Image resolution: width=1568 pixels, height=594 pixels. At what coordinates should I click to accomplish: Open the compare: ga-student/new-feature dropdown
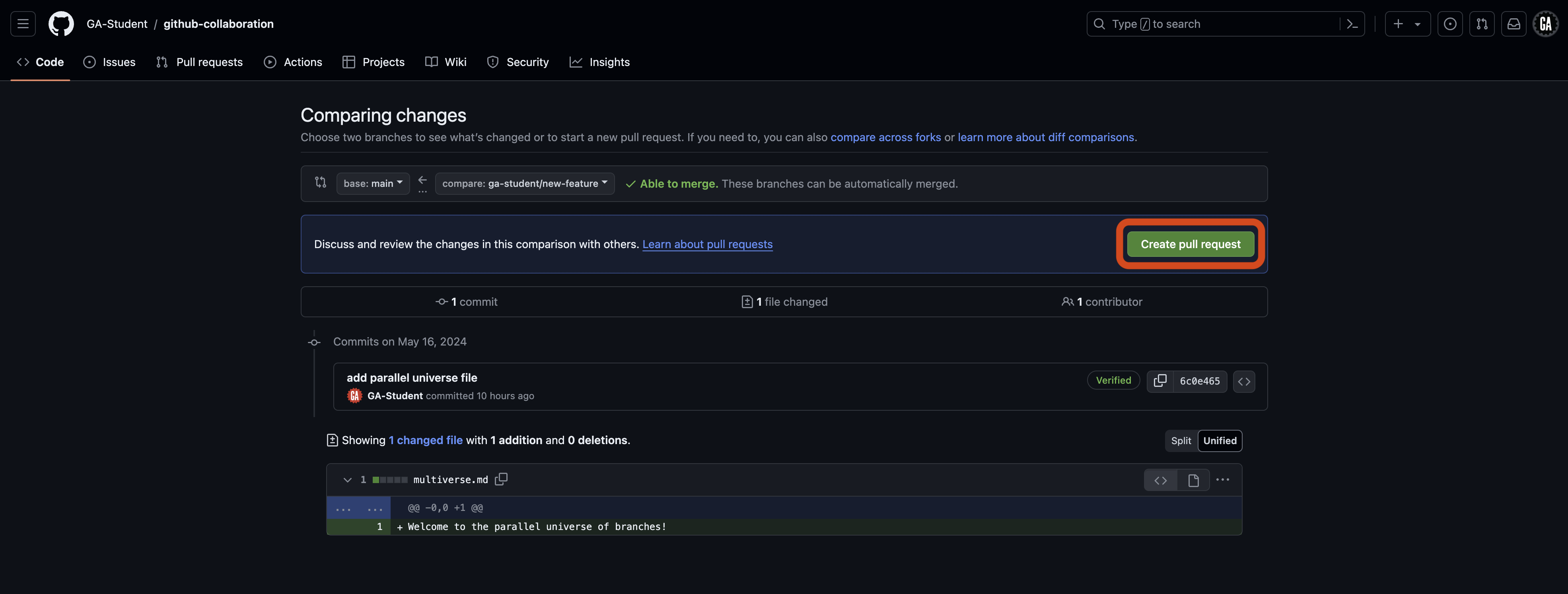(x=524, y=183)
